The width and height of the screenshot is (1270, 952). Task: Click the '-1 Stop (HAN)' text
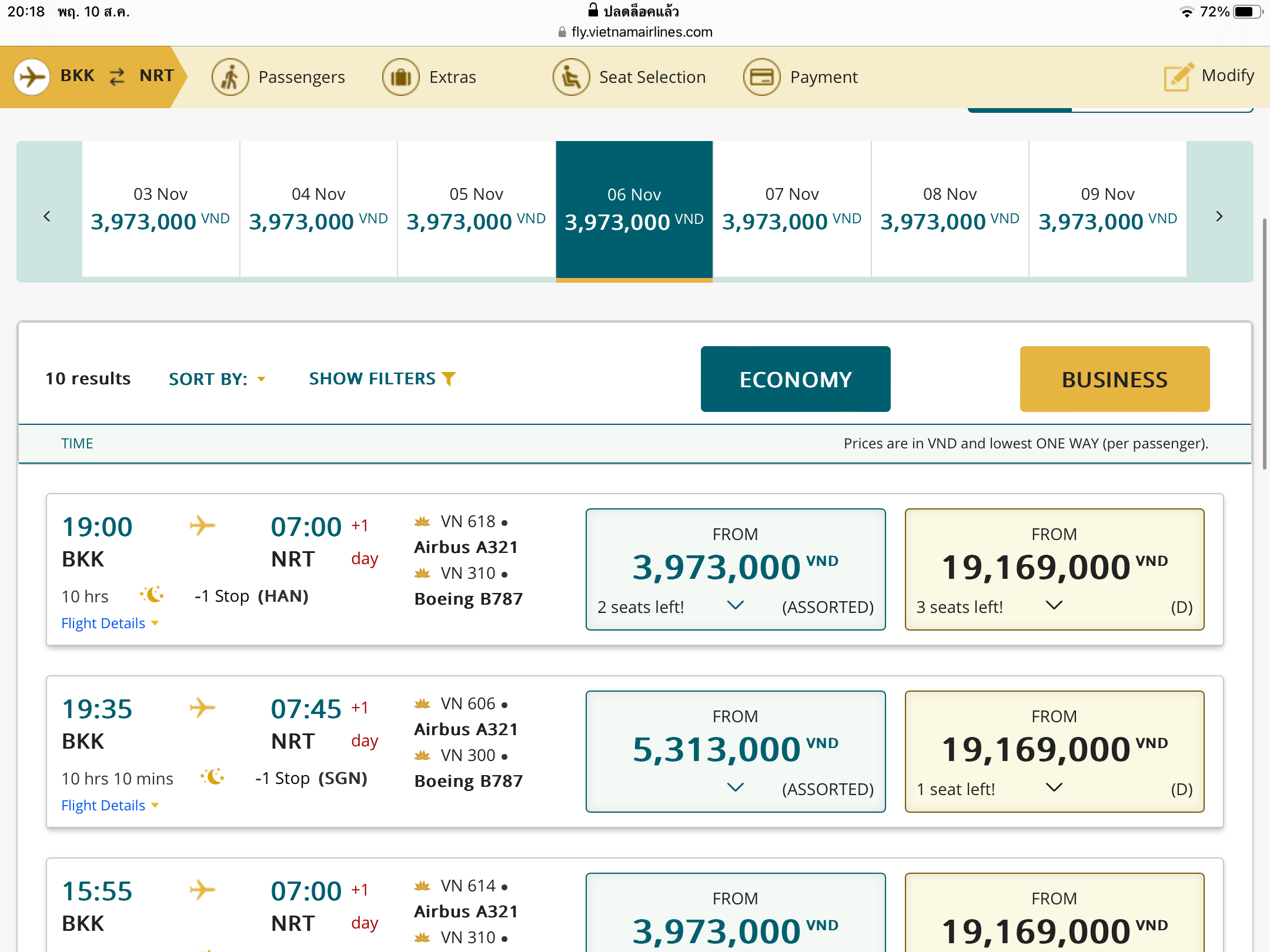pyautogui.click(x=252, y=596)
